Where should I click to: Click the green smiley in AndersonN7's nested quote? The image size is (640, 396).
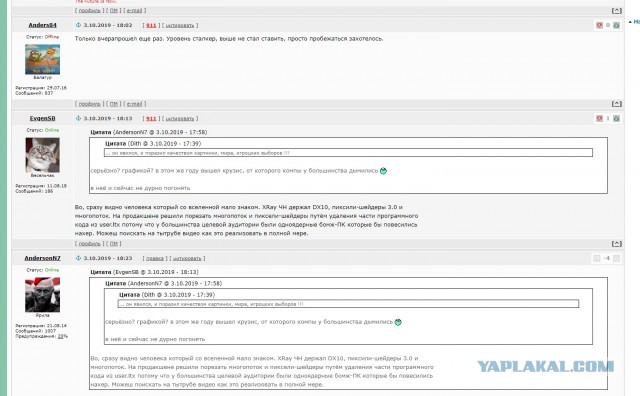pyautogui.click(x=398, y=322)
